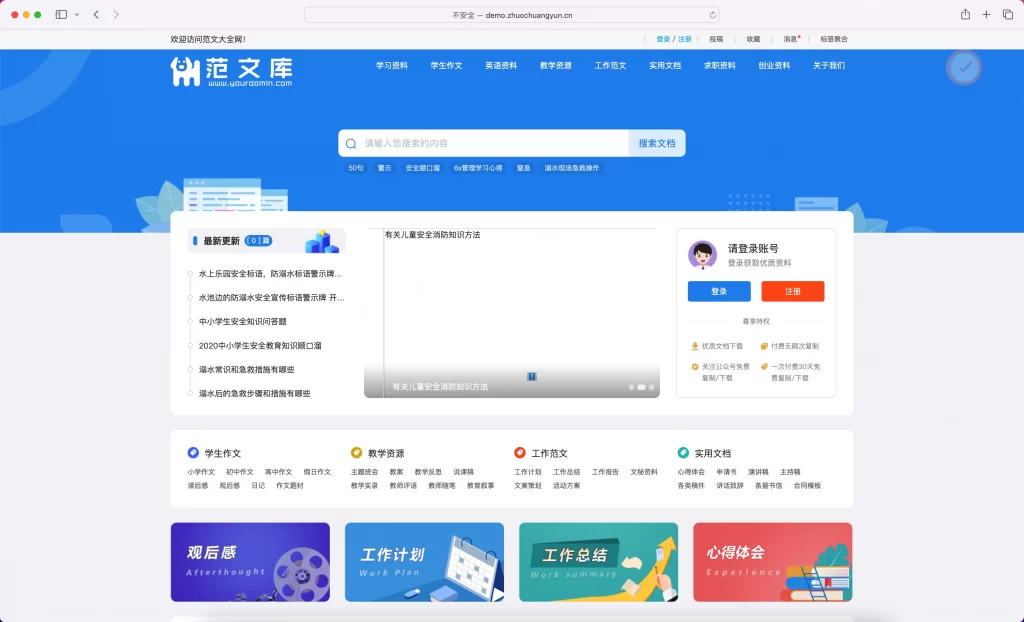1024x622 pixels.
Task: Click the orange 注册 button
Action: coord(792,291)
